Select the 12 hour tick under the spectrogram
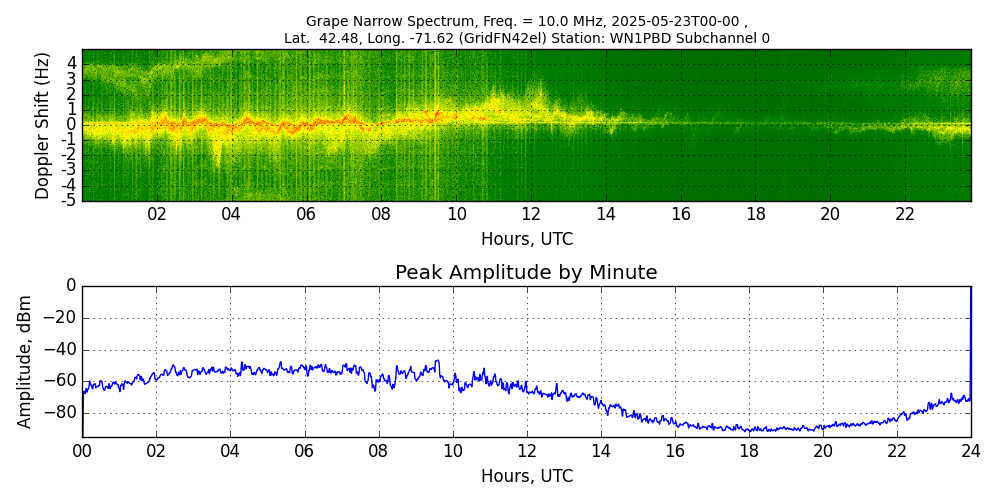This screenshot has width=1000, height=500. tap(531, 215)
